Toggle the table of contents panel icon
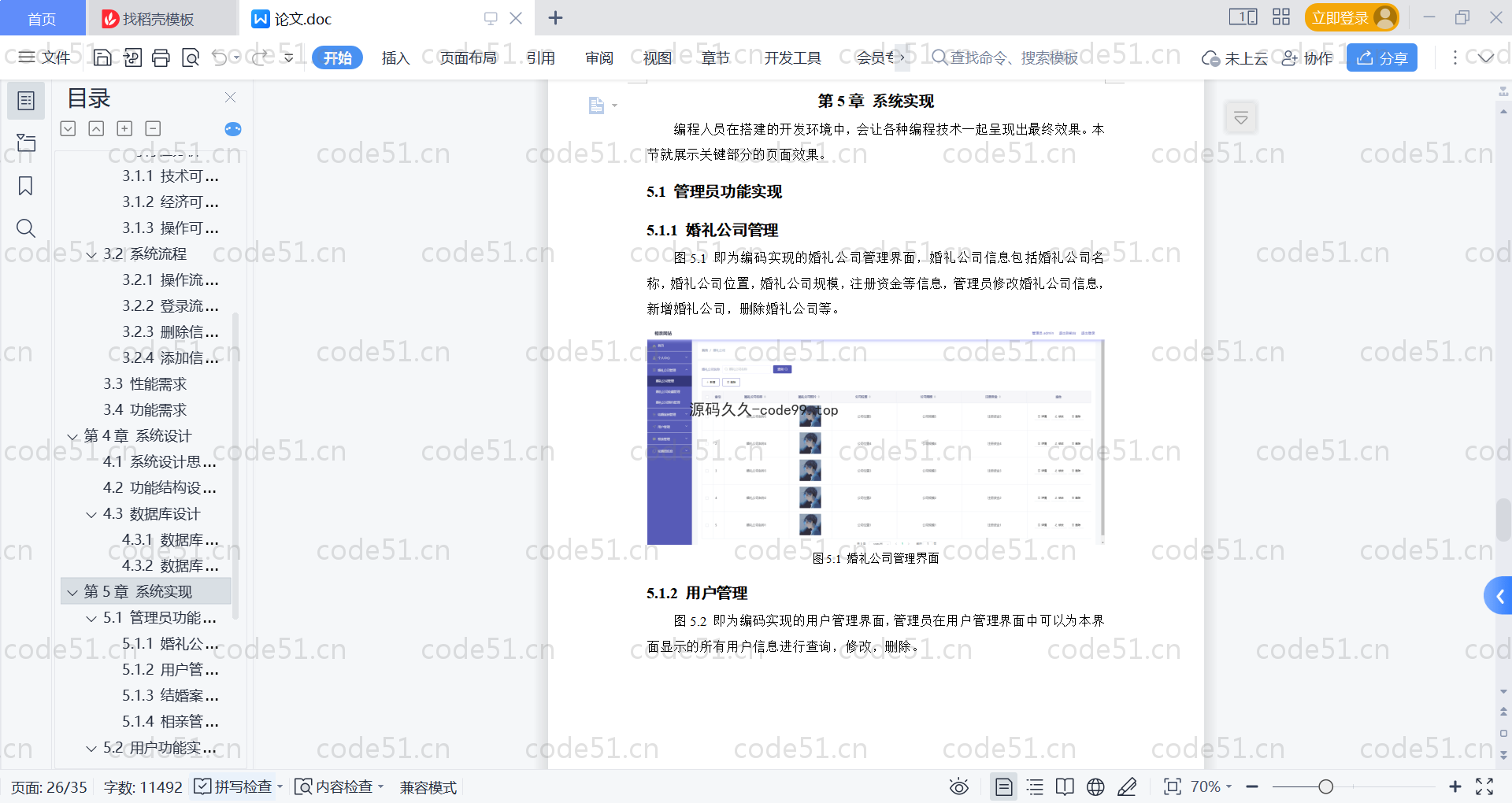1512x803 pixels. pos(26,101)
